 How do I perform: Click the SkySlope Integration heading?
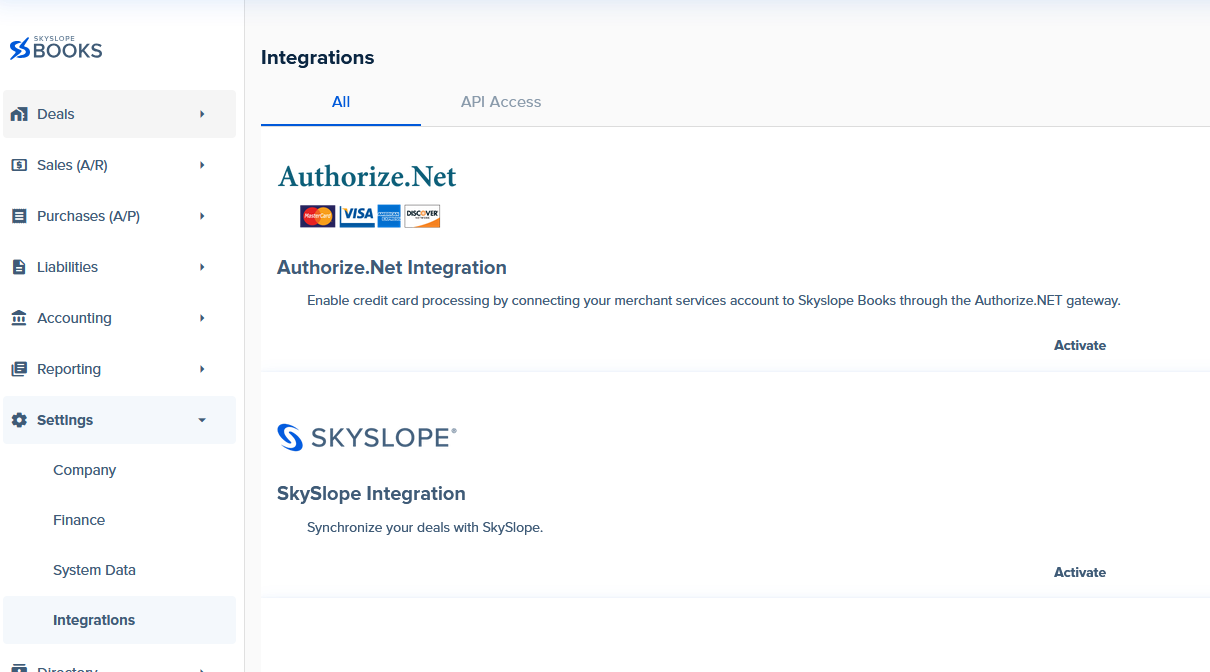(371, 494)
